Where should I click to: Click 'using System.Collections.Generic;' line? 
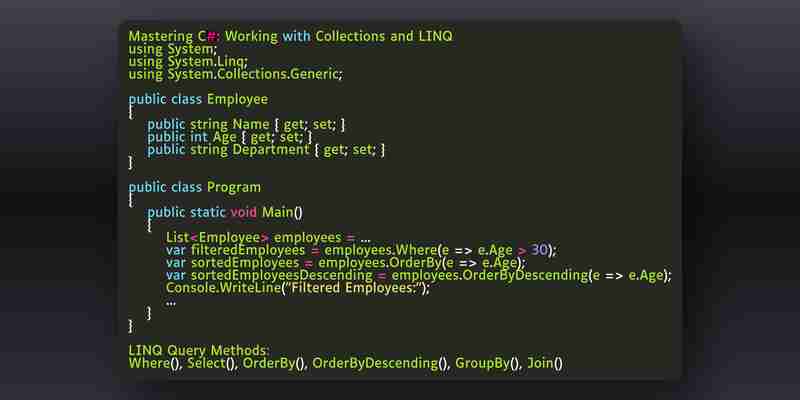[236, 74]
